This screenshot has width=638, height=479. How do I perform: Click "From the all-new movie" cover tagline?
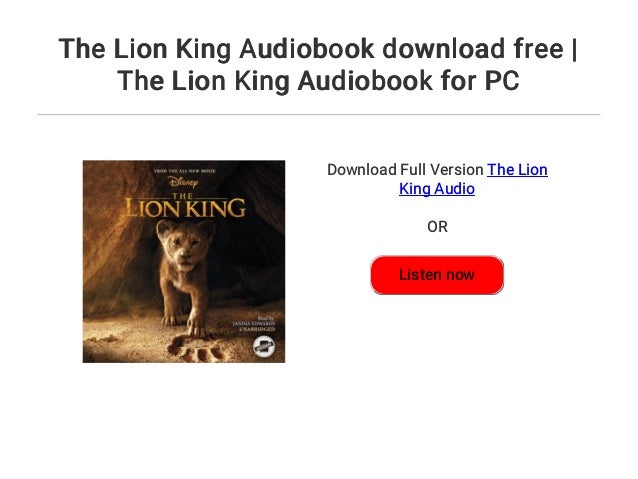pyautogui.click(x=184, y=171)
